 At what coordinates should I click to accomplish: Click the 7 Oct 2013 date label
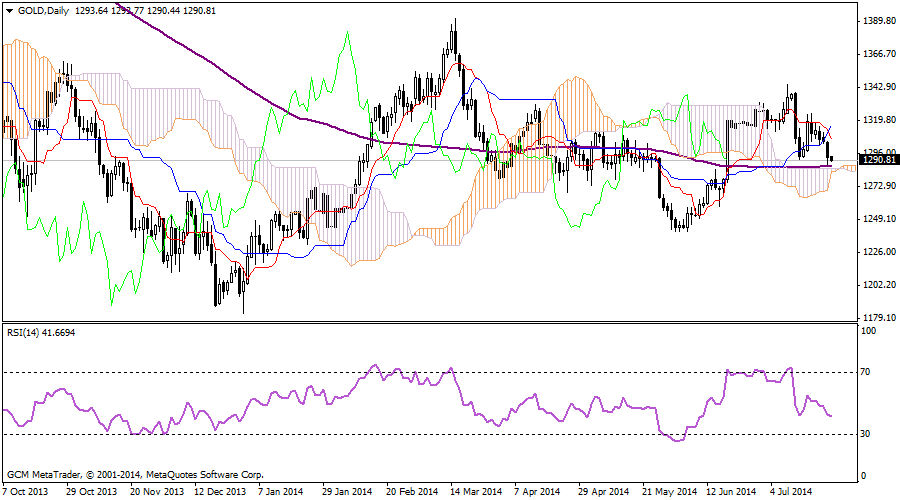(25, 492)
